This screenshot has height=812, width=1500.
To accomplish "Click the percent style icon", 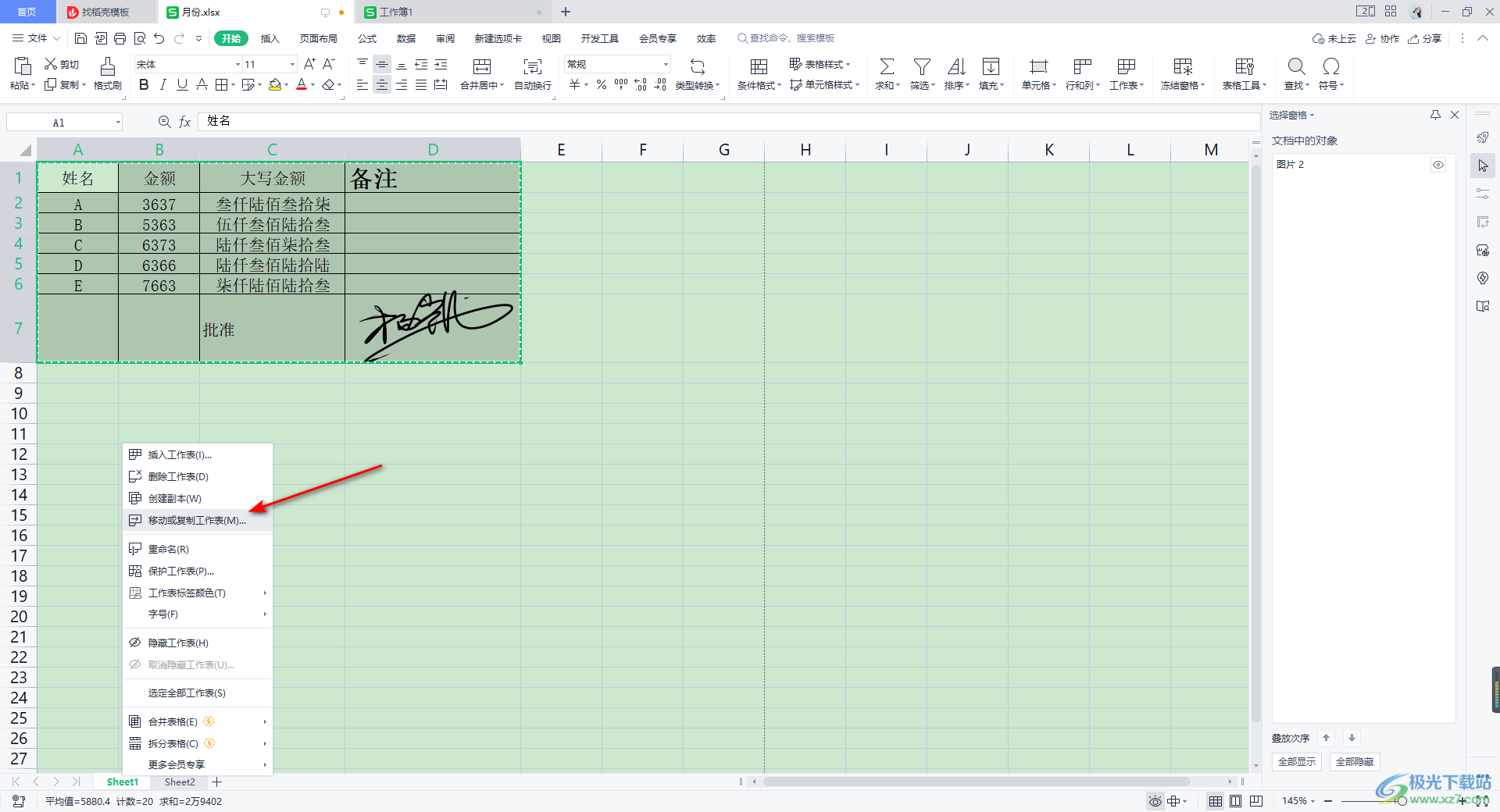I will 602,84.
